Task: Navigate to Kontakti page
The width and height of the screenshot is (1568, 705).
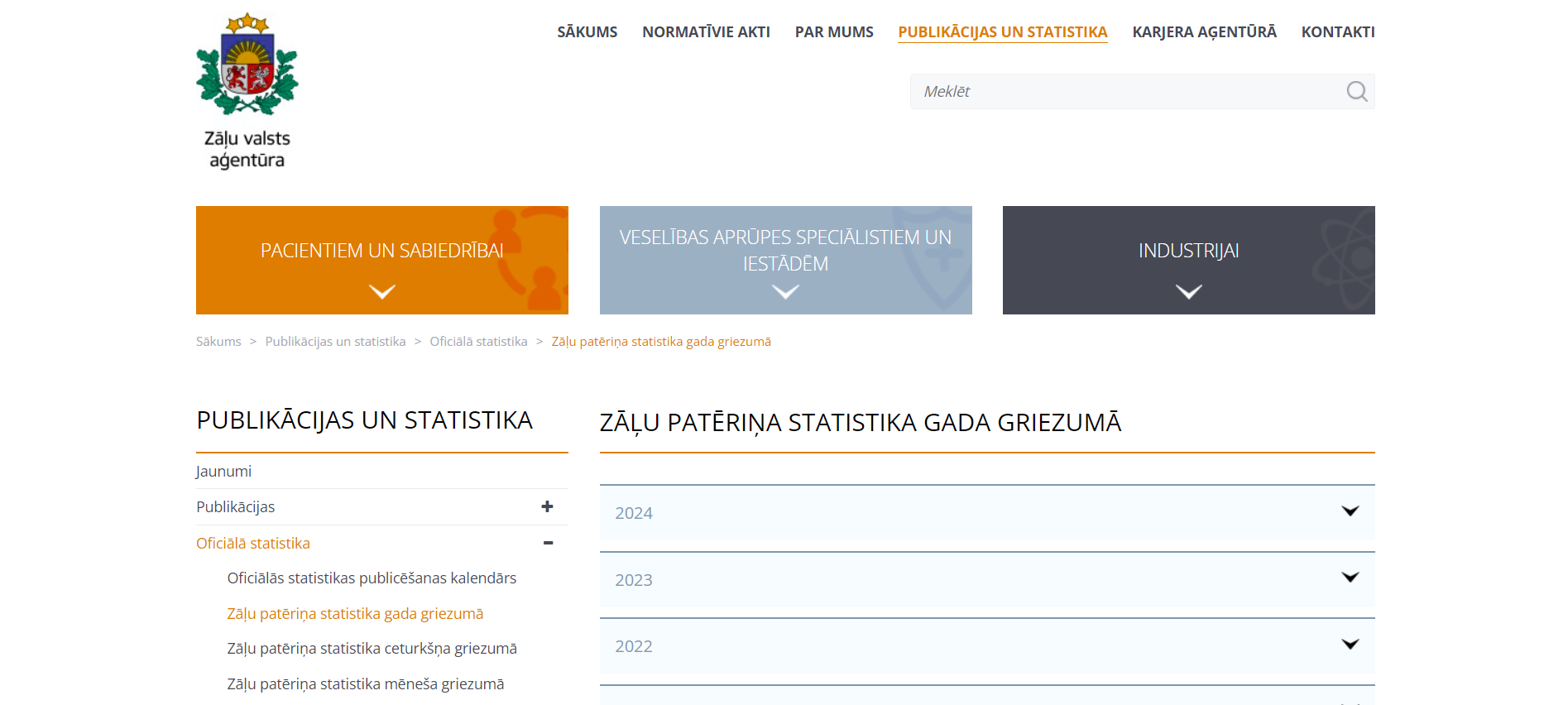Action: point(1337,32)
